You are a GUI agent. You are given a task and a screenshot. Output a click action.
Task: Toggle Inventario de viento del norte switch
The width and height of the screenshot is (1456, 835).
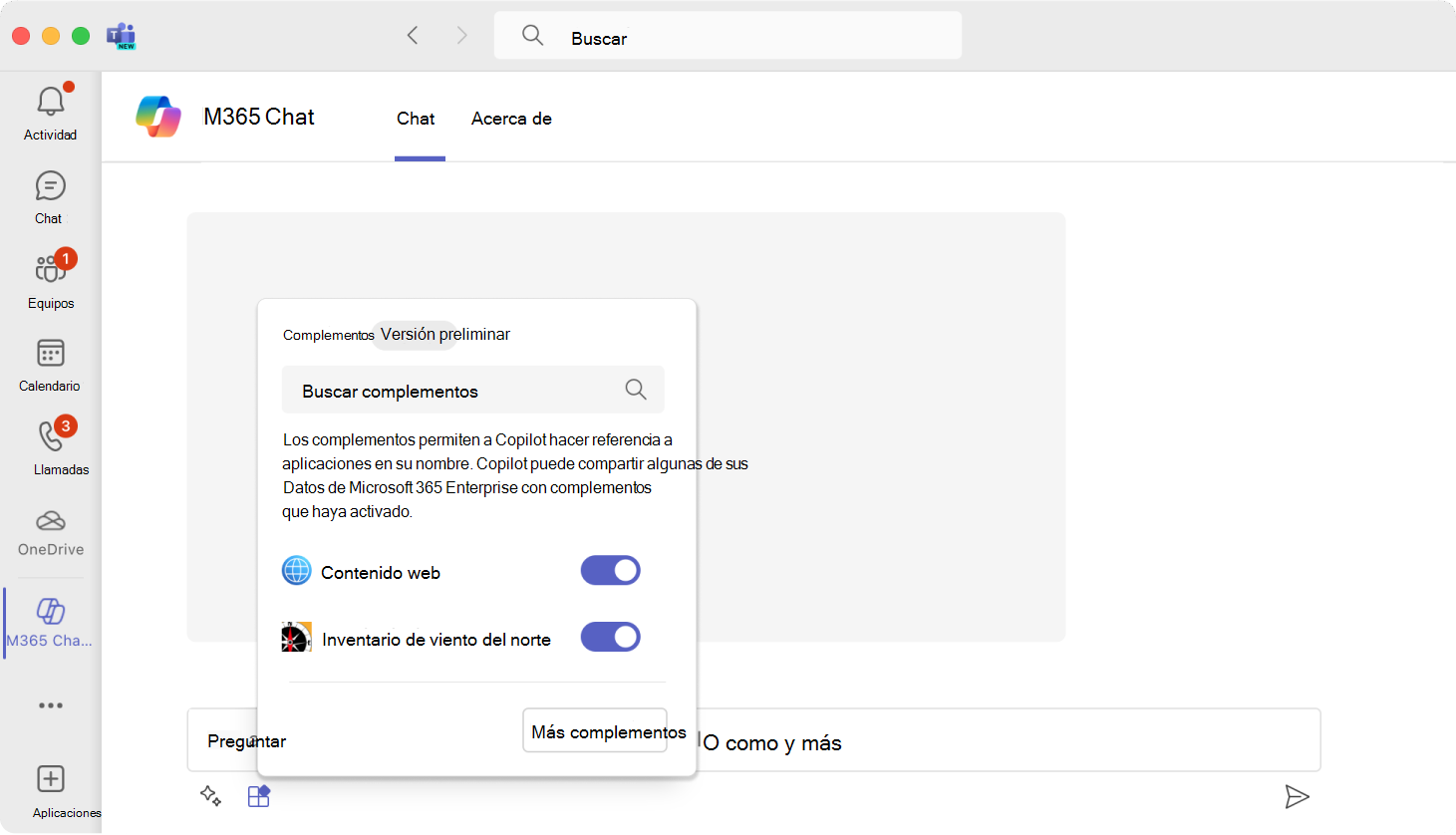tap(611, 638)
